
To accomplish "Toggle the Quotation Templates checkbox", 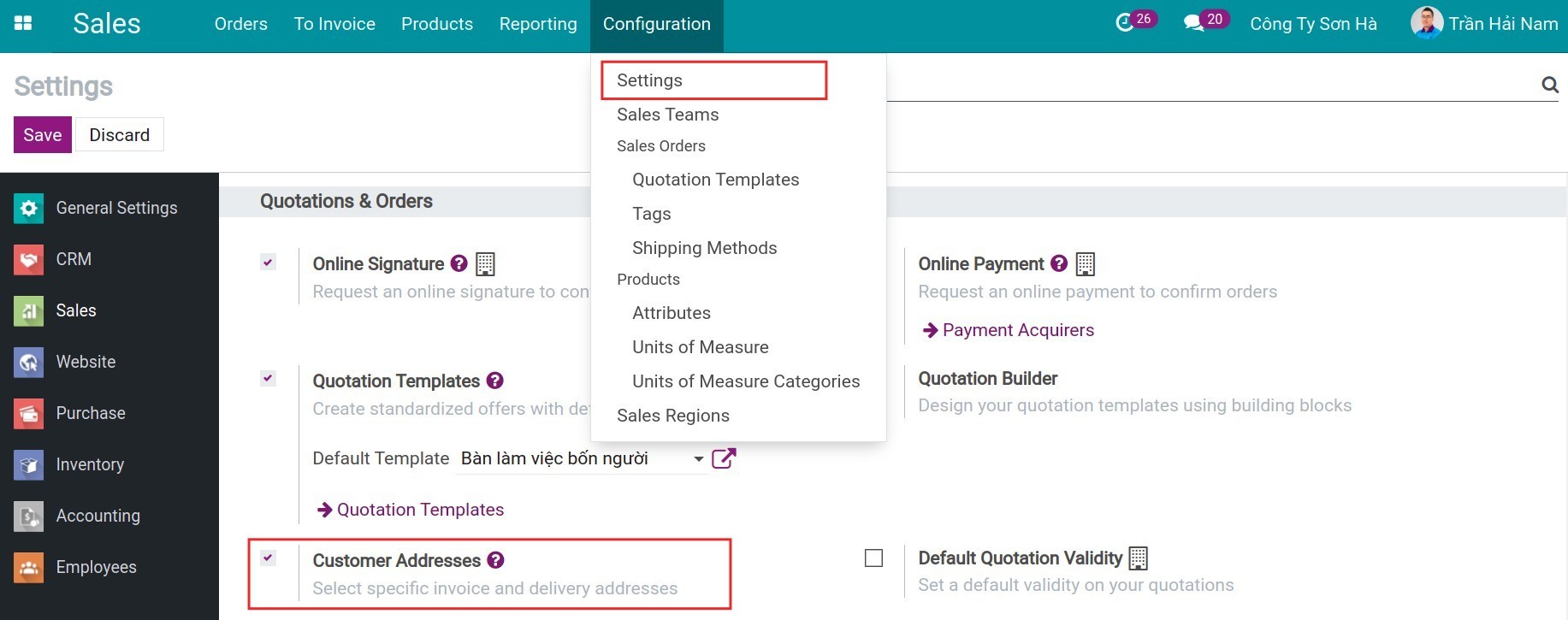I will pyautogui.click(x=268, y=378).
